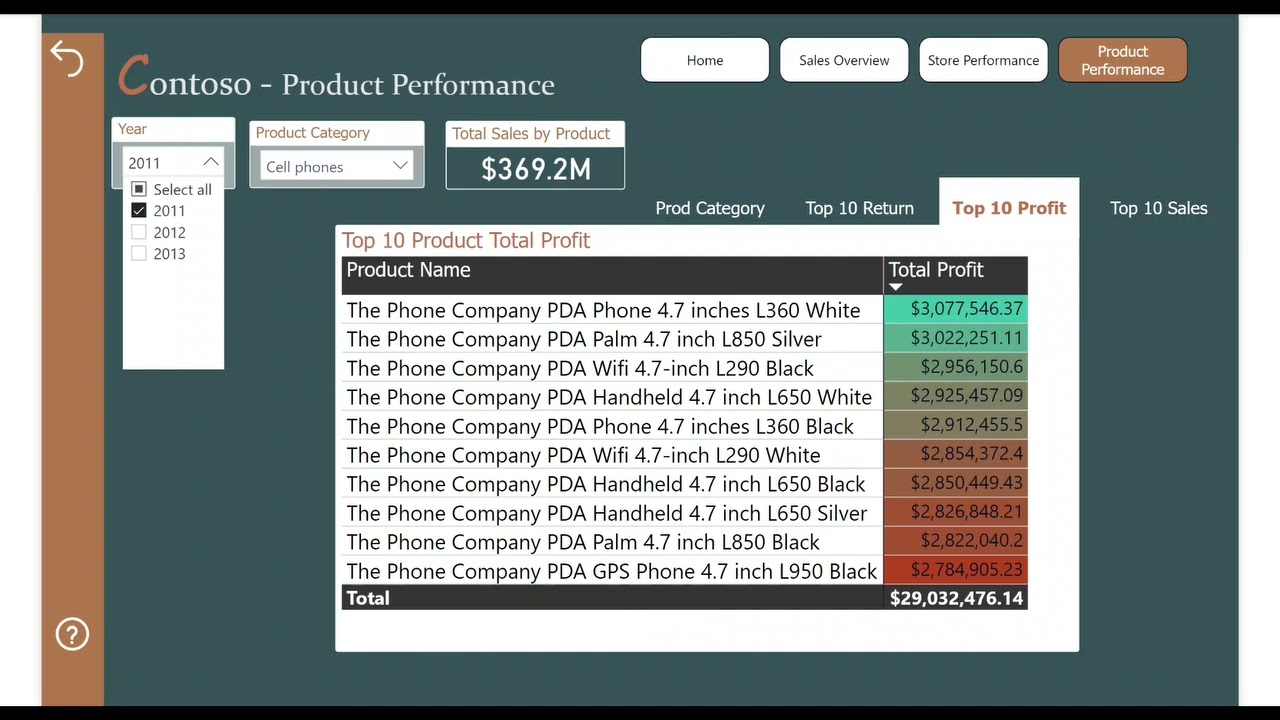Toggle the Select all checkbox
This screenshot has width=1280, height=720.
(139, 189)
